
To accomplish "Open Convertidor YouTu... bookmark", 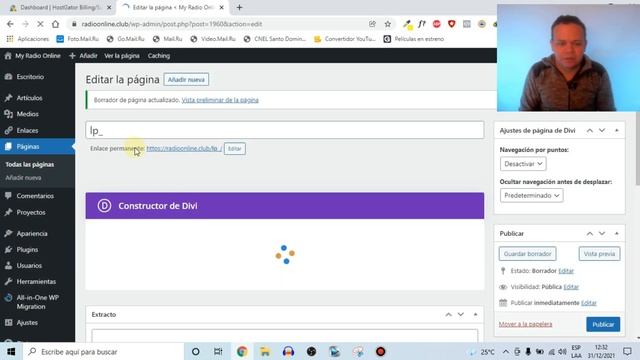I will tap(344, 39).
